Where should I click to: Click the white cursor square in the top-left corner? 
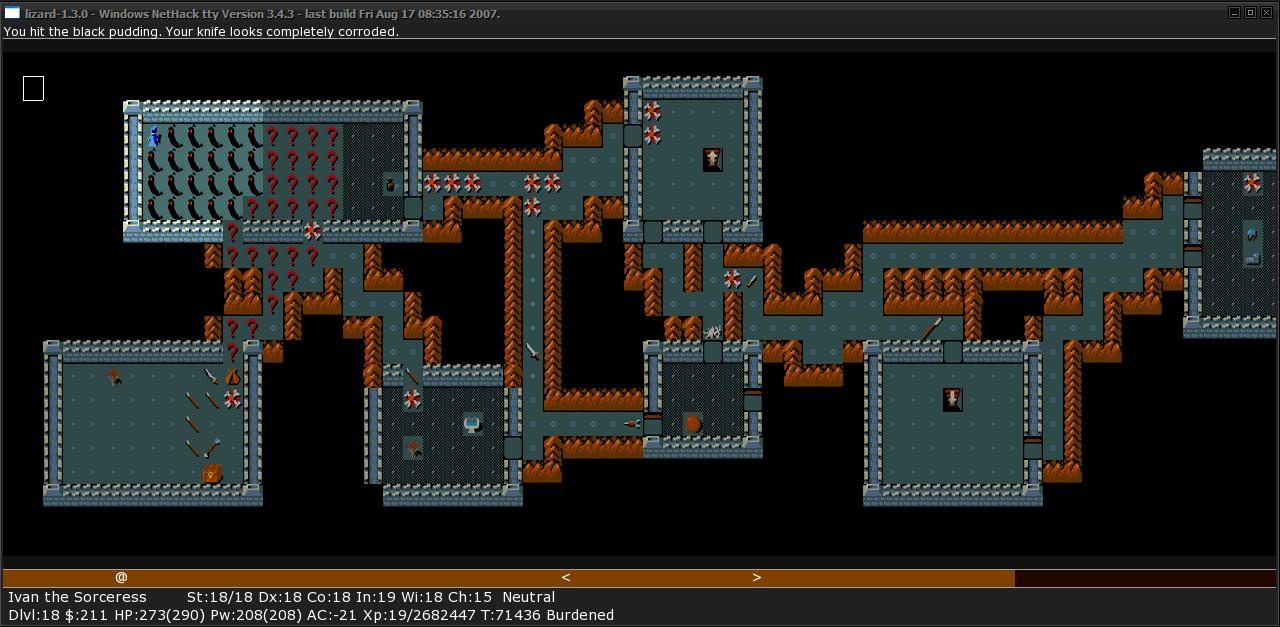pos(33,88)
